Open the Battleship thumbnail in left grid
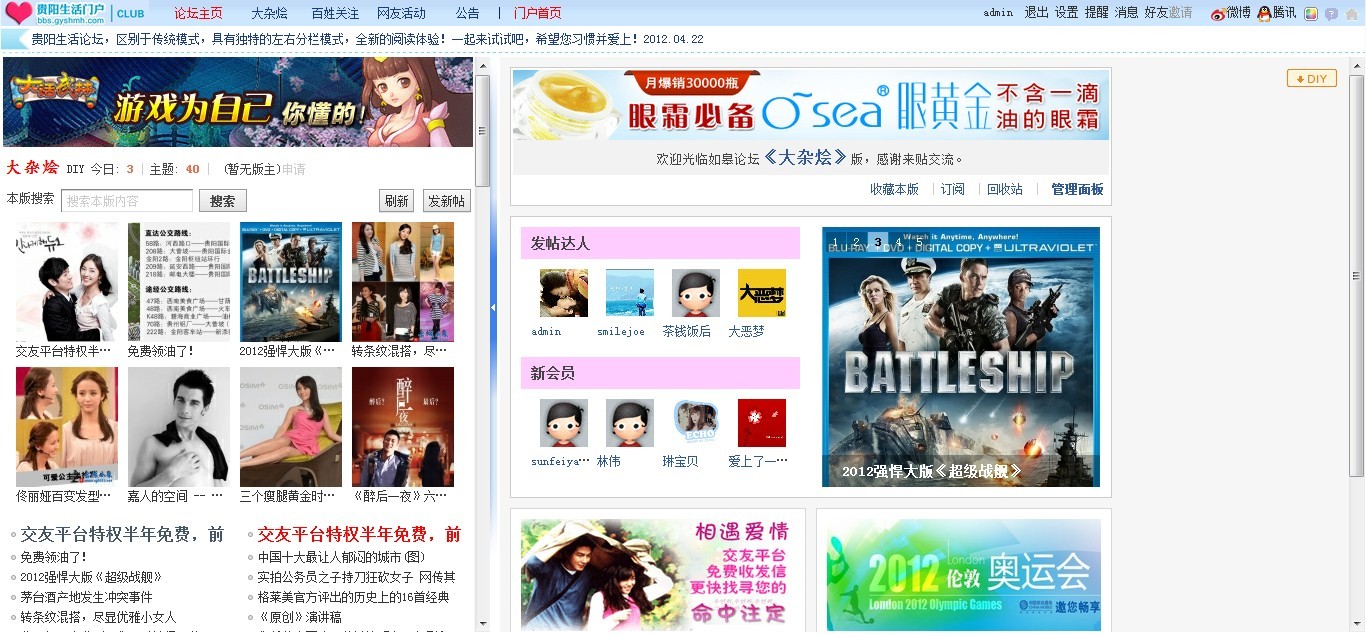The width and height of the screenshot is (1366, 636). pos(290,282)
